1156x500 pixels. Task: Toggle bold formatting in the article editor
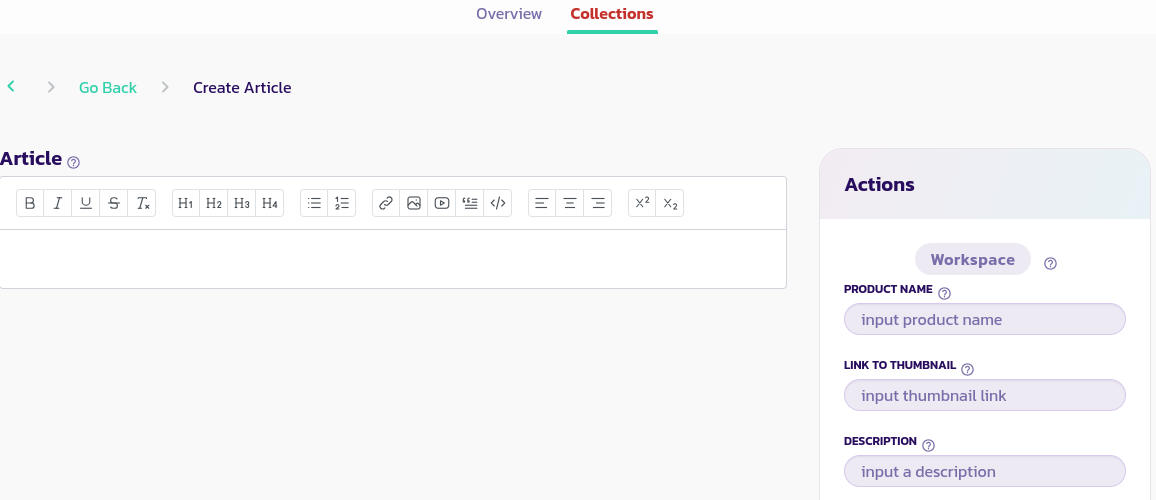30,203
